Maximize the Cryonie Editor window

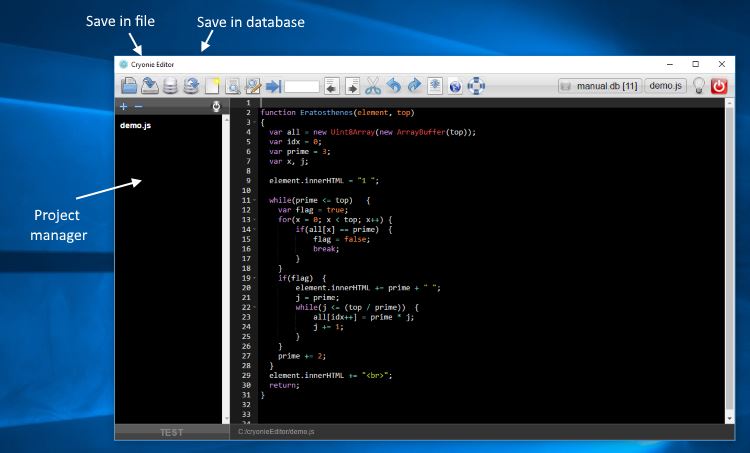pos(695,64)
